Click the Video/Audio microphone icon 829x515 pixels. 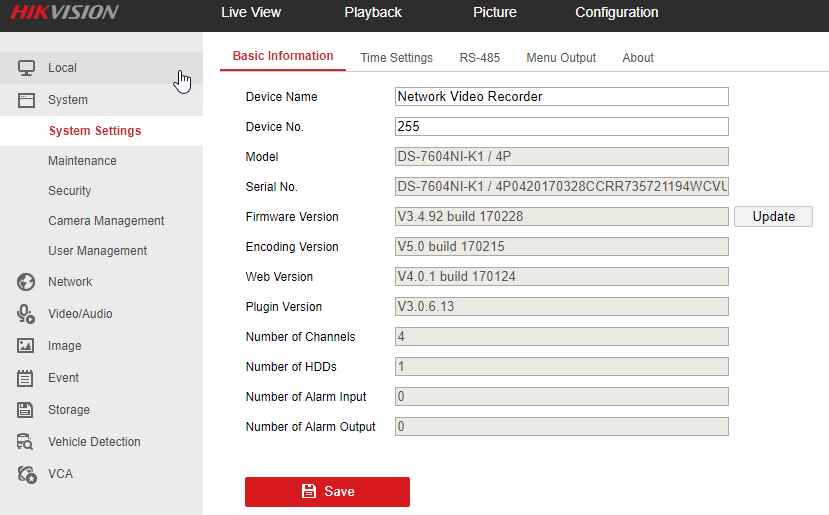click(27, 314)
